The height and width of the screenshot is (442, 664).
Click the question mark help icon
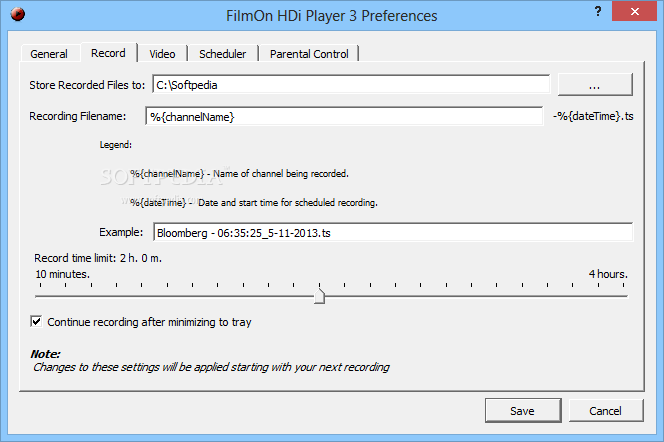(598, 11)
